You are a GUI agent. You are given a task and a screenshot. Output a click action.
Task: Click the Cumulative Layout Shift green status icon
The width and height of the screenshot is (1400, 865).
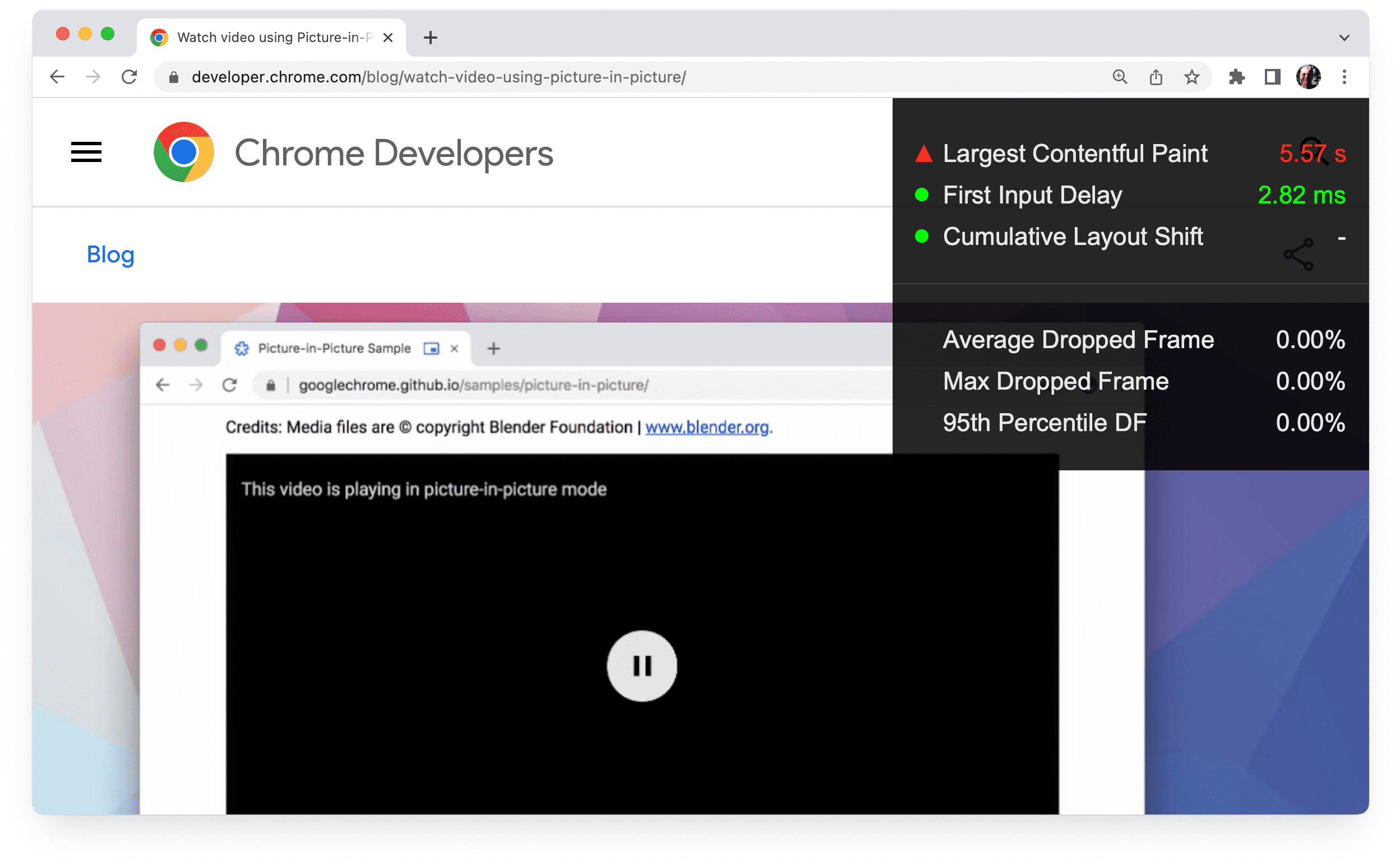[921, 237]
